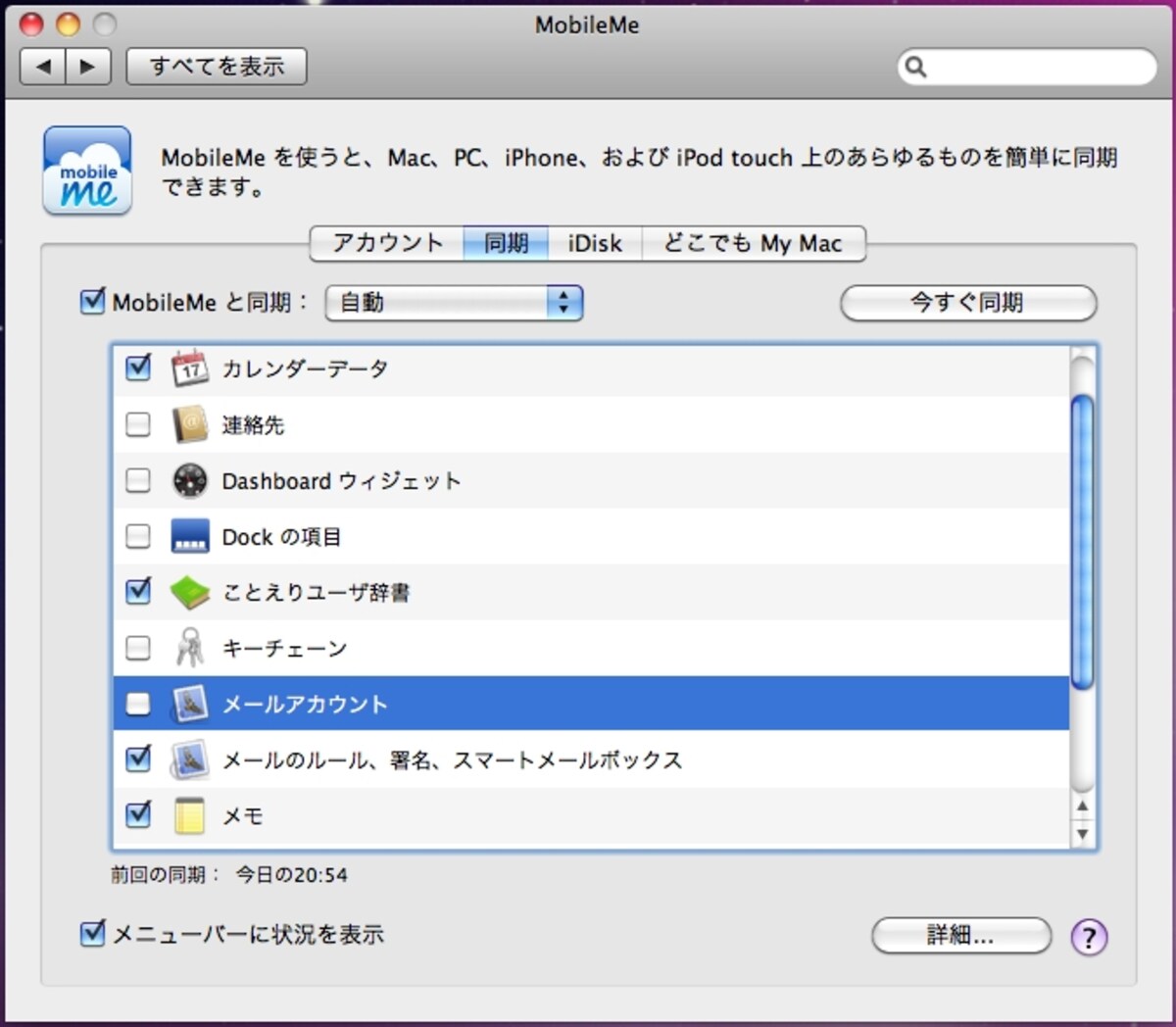Go back with the left arrow button
The image size is (1176, 1027).
(x=43, y=67)
